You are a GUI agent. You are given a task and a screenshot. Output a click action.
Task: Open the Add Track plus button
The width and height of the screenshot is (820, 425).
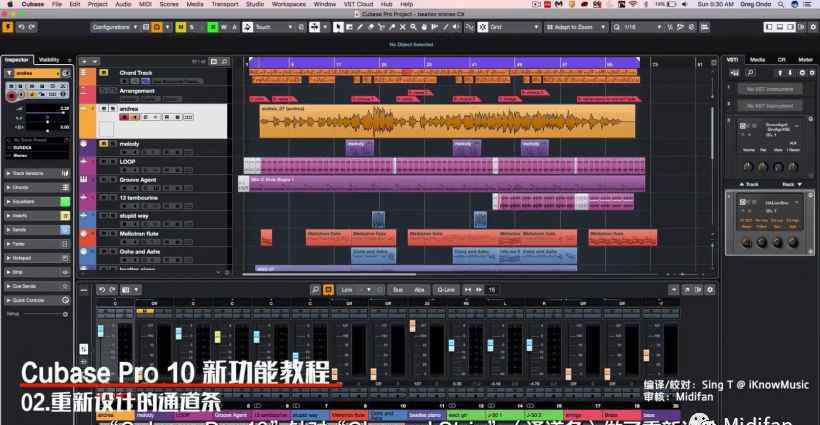pos(84,61)
